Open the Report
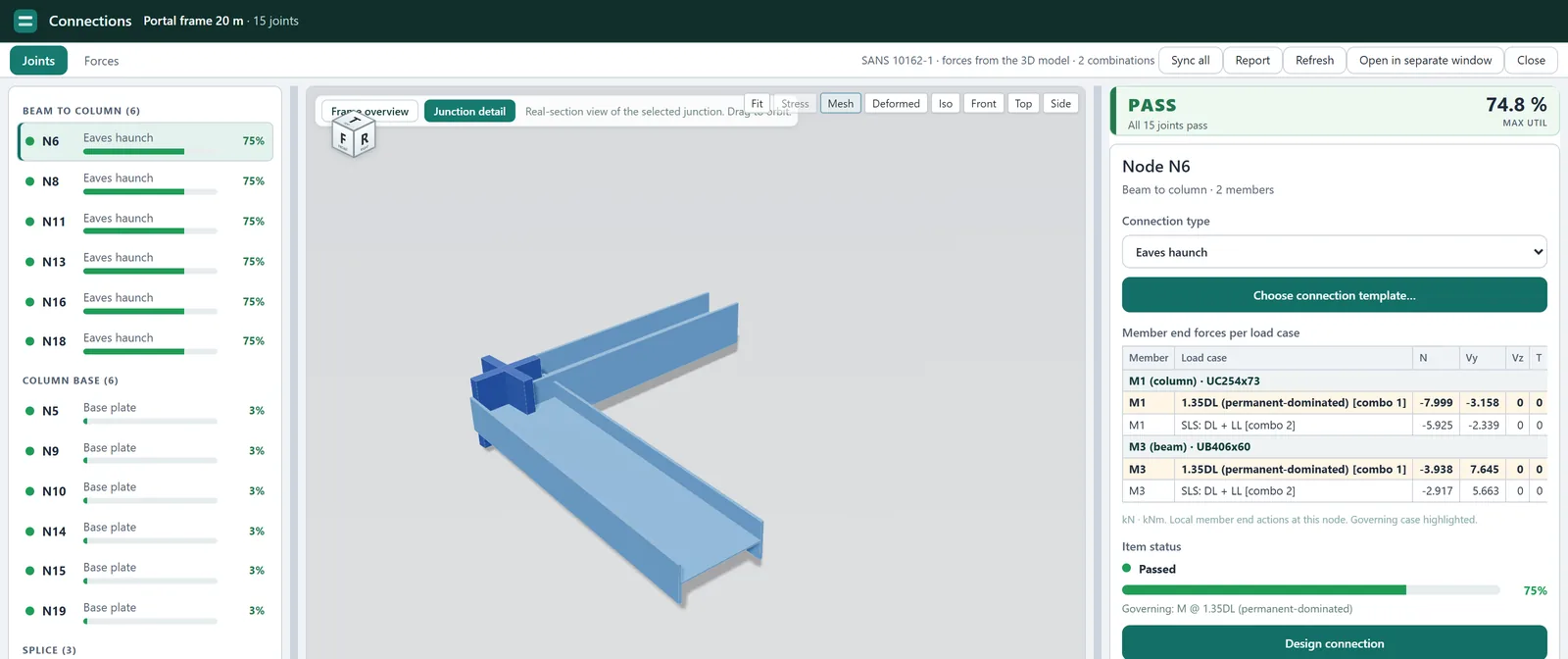The width and height of the screenshot is (1568, 659). (1252, 61)
